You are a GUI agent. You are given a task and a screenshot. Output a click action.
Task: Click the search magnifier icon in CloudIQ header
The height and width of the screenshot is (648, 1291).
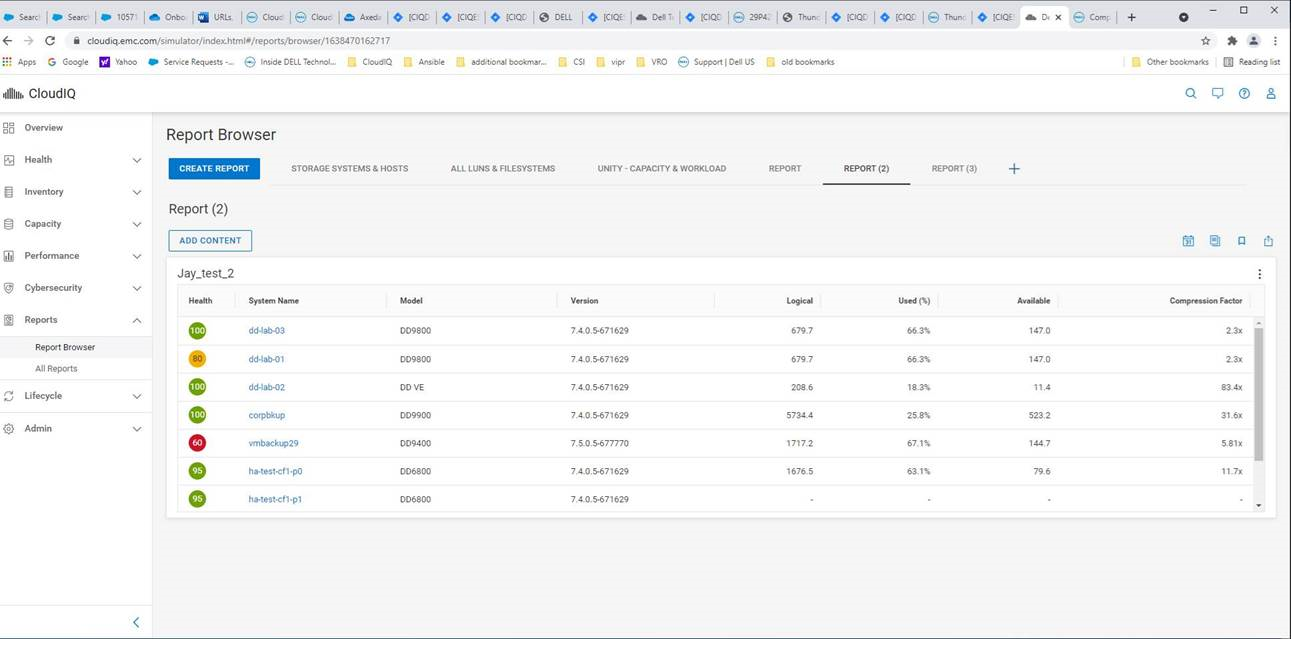[1190, 94]
